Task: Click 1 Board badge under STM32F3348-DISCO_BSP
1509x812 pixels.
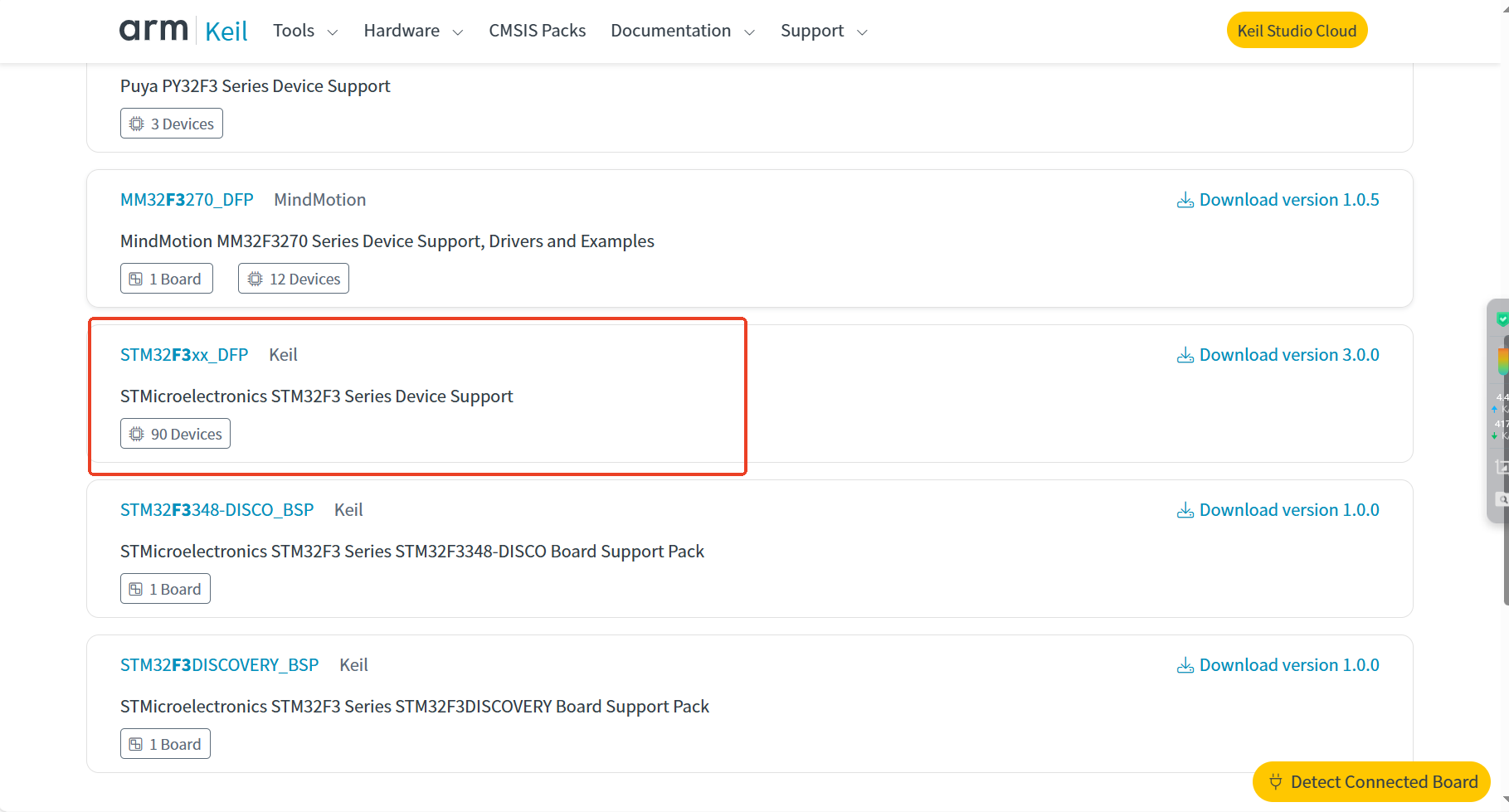Action: click(165, 589)
